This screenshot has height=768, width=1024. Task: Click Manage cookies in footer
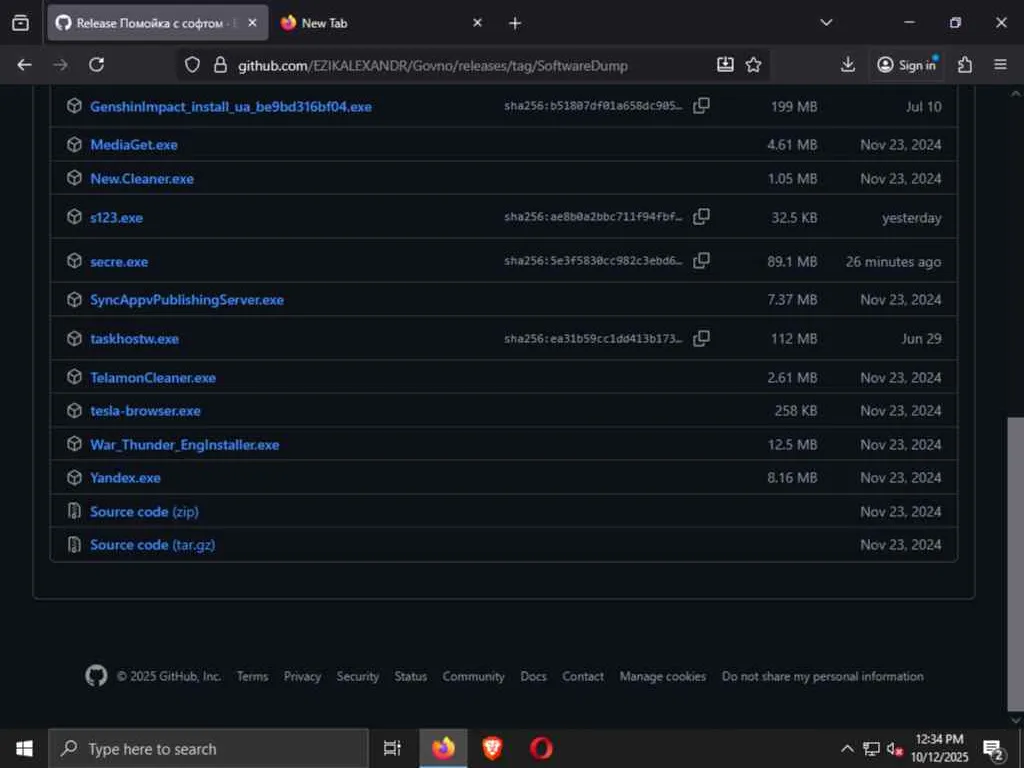662,676
